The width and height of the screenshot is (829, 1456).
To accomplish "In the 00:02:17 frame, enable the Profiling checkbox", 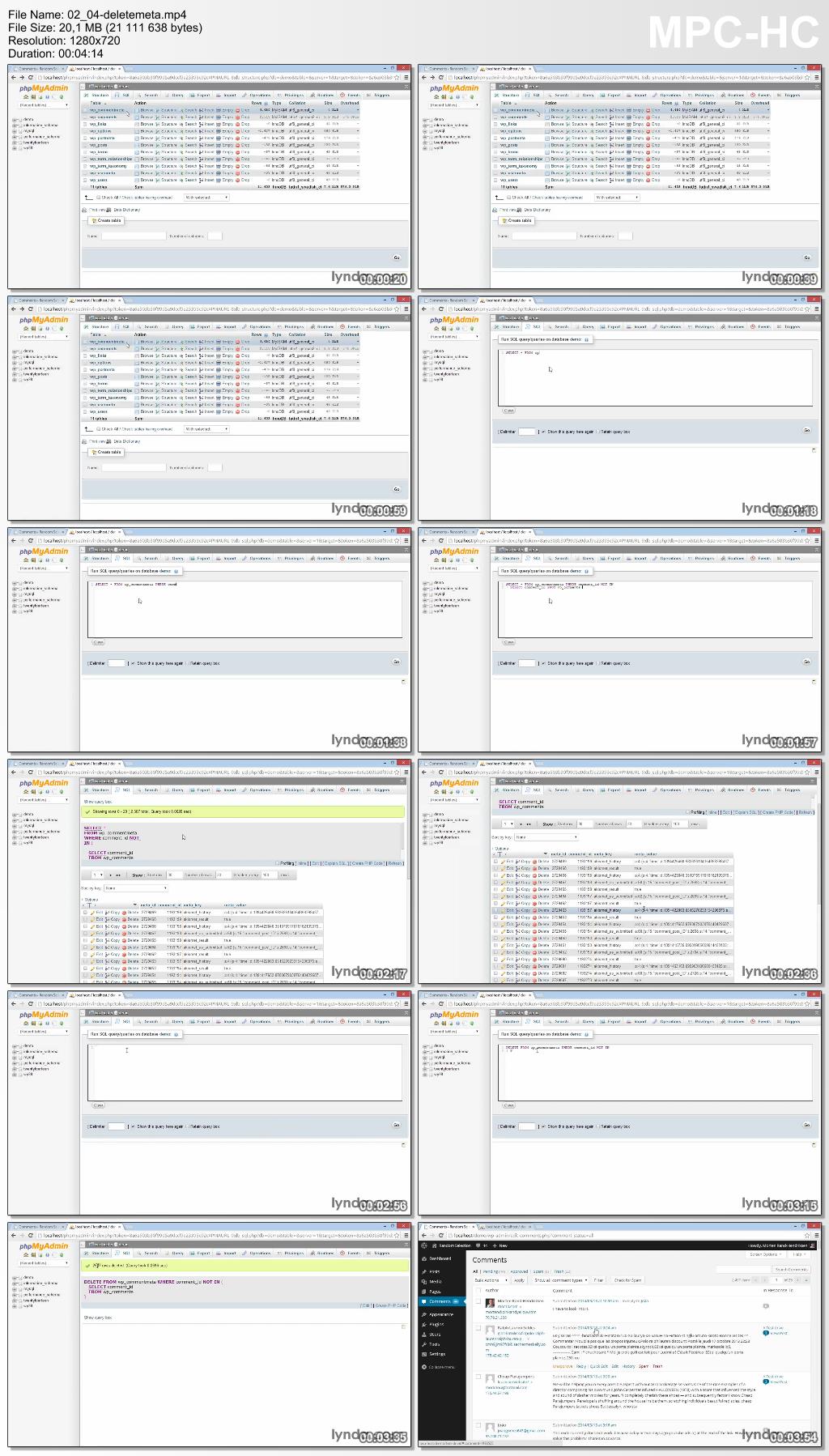I will 278,863.
